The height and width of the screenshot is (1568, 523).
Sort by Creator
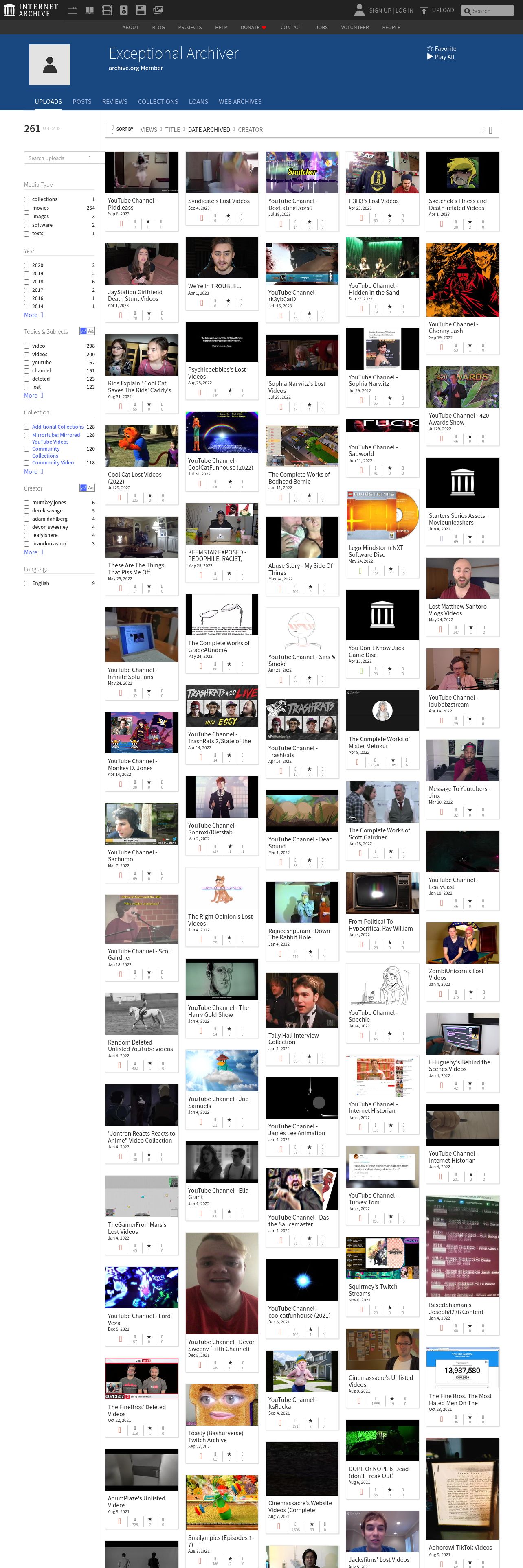tap(250, 130)
